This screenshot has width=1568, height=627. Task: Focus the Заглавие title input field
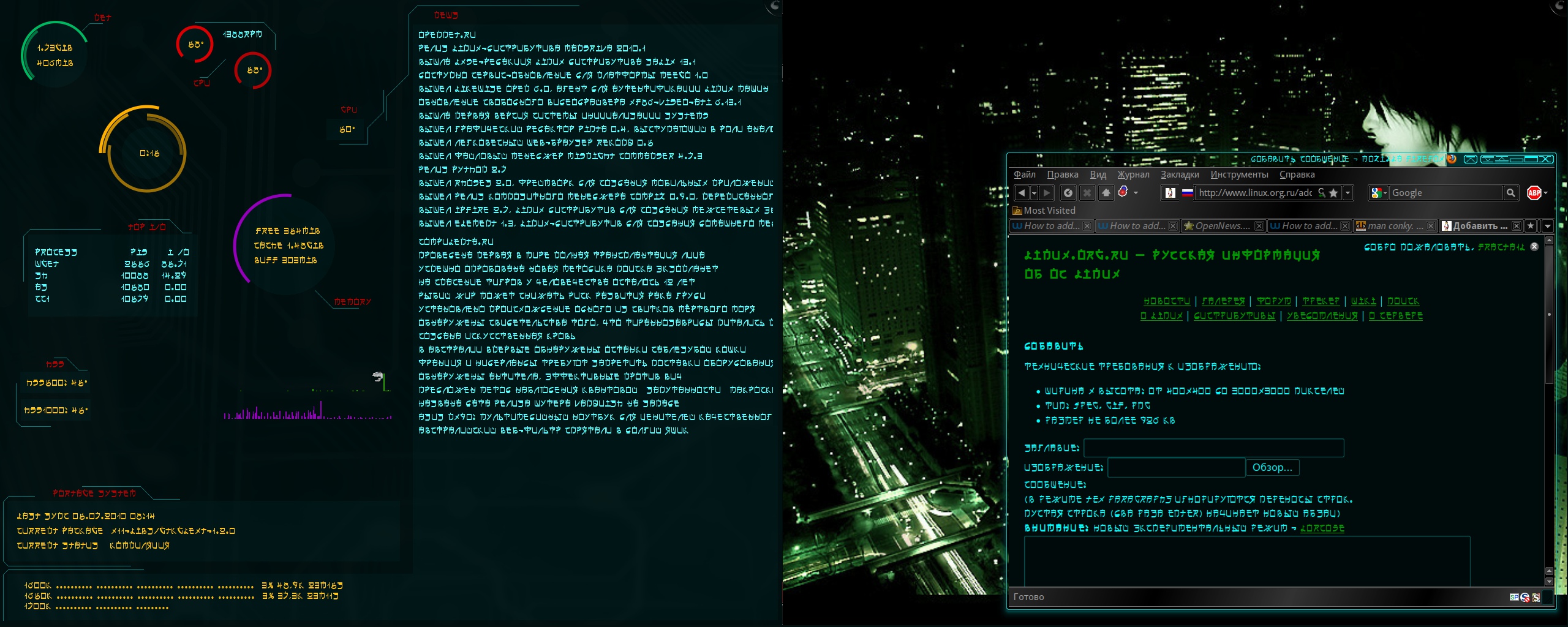tap(1214, 448)
